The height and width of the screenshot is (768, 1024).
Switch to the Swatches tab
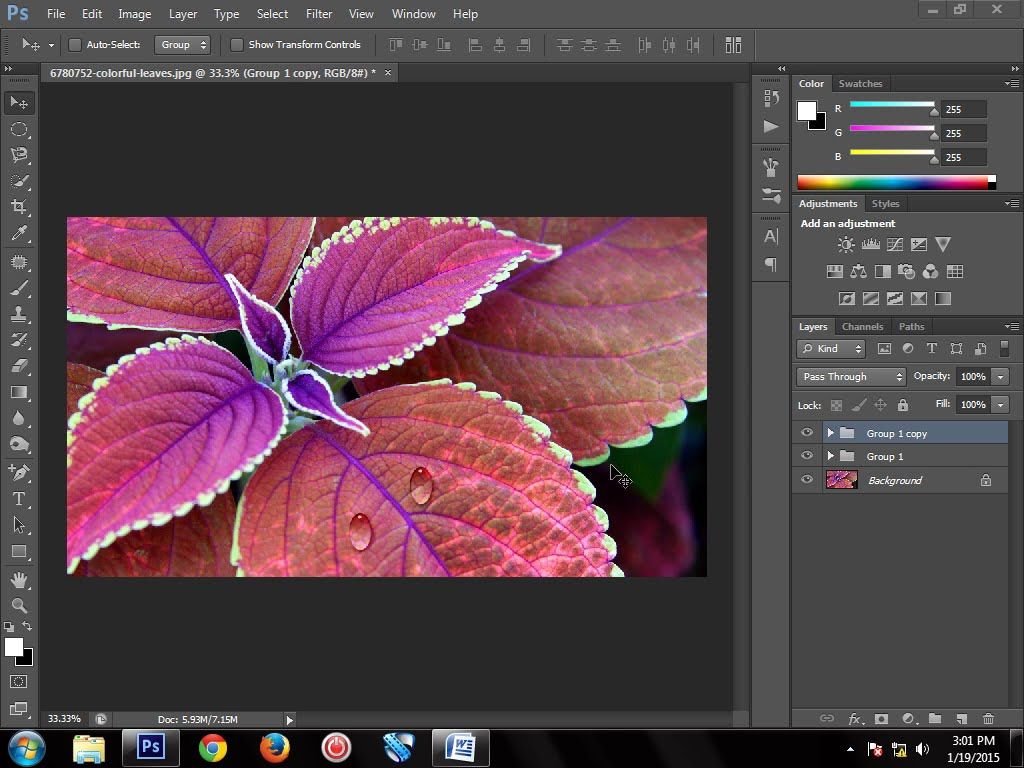coord(860,84)
